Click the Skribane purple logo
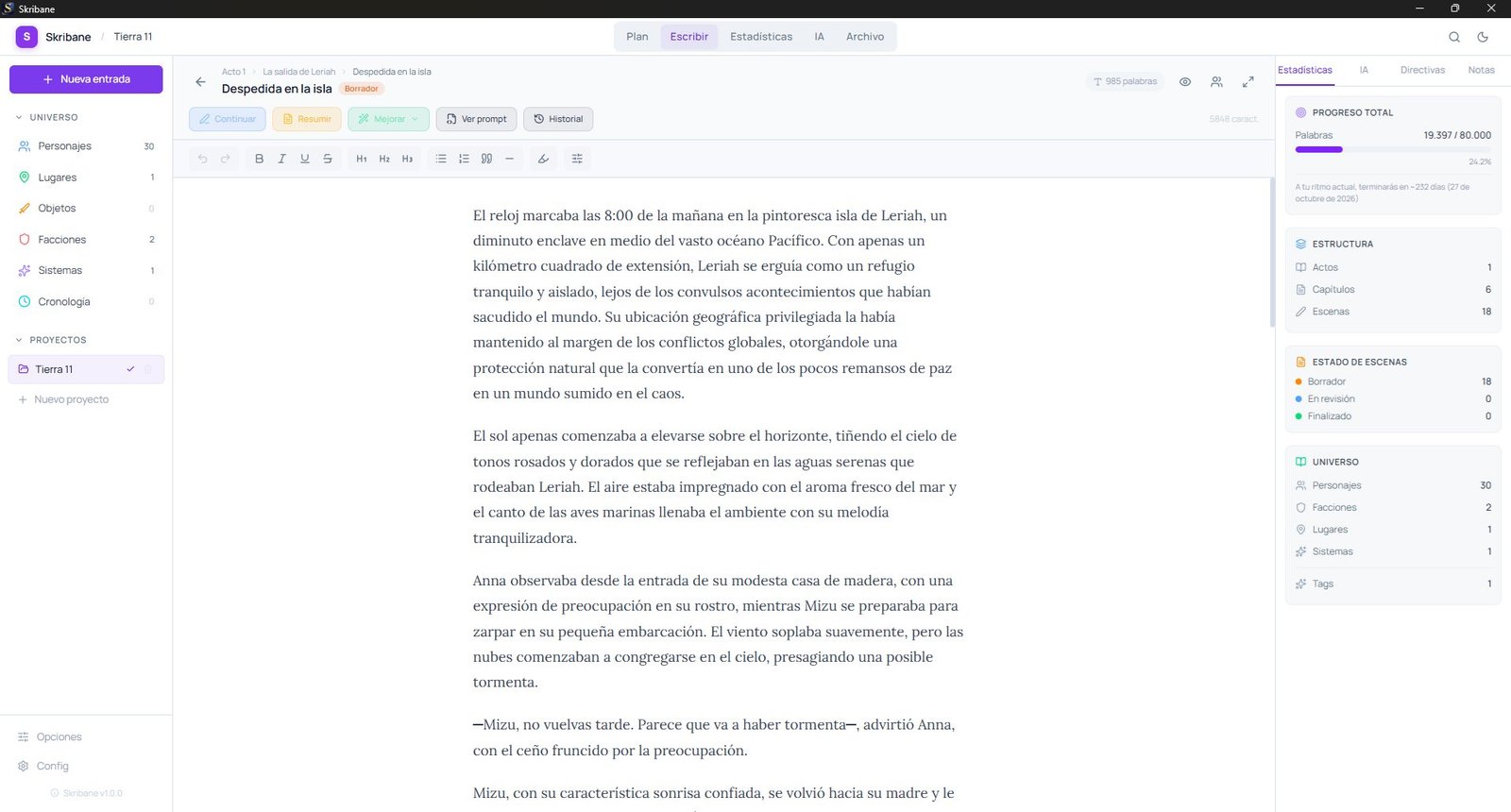 tap(26, 37)
